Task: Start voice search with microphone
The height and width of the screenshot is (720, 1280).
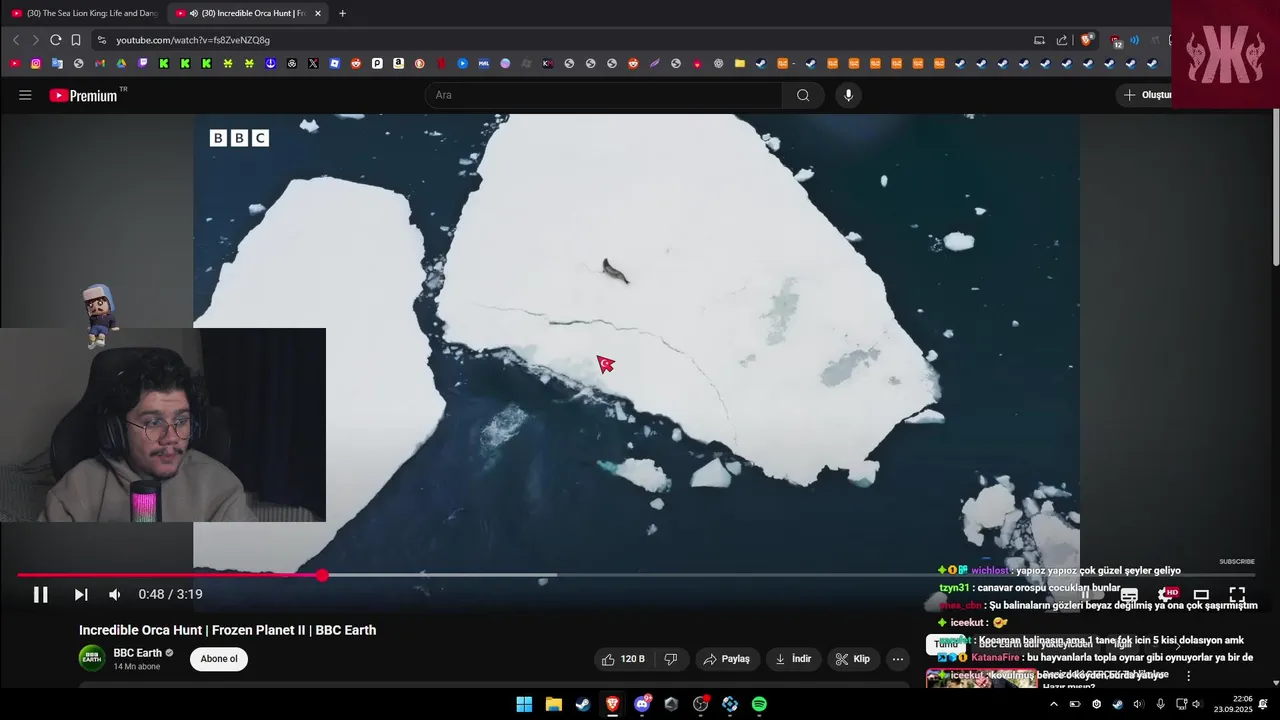Action: 848,95
